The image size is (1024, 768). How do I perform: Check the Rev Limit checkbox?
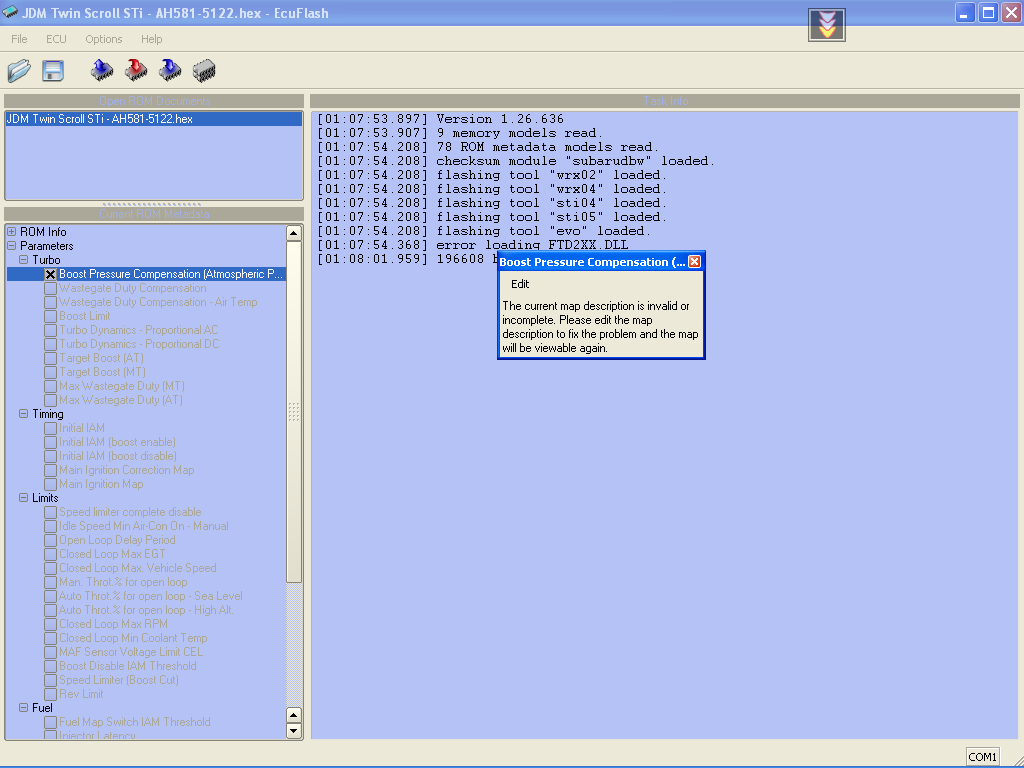tap(50, 694)
